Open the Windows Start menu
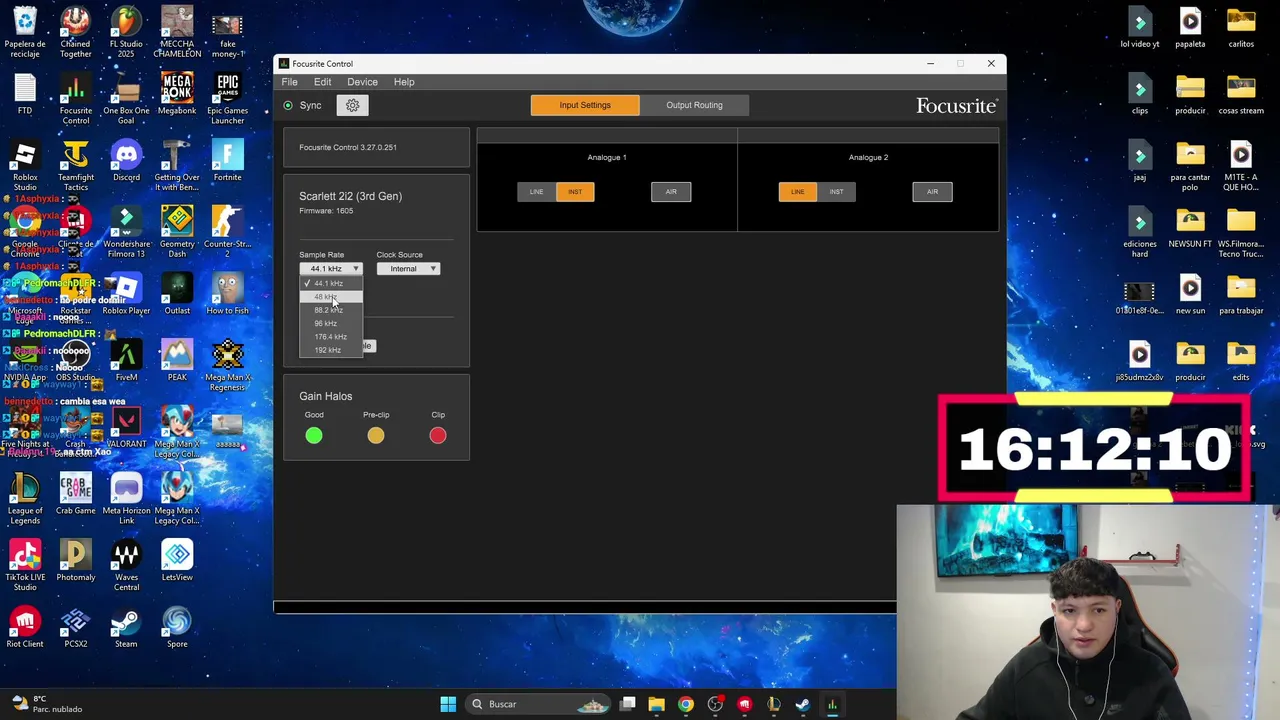 click(x=448, y=704)
